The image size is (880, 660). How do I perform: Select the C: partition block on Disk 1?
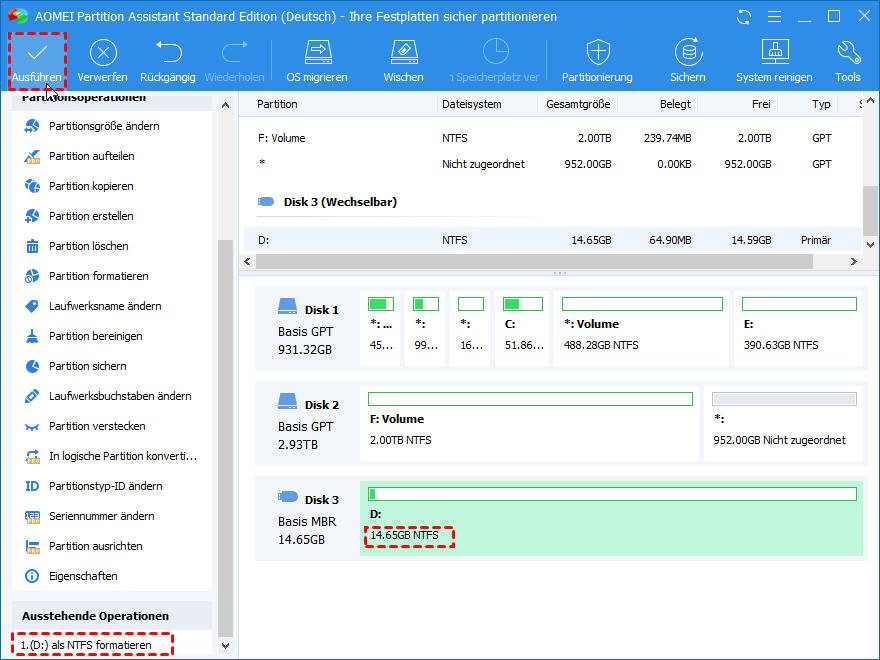(523, 328)
